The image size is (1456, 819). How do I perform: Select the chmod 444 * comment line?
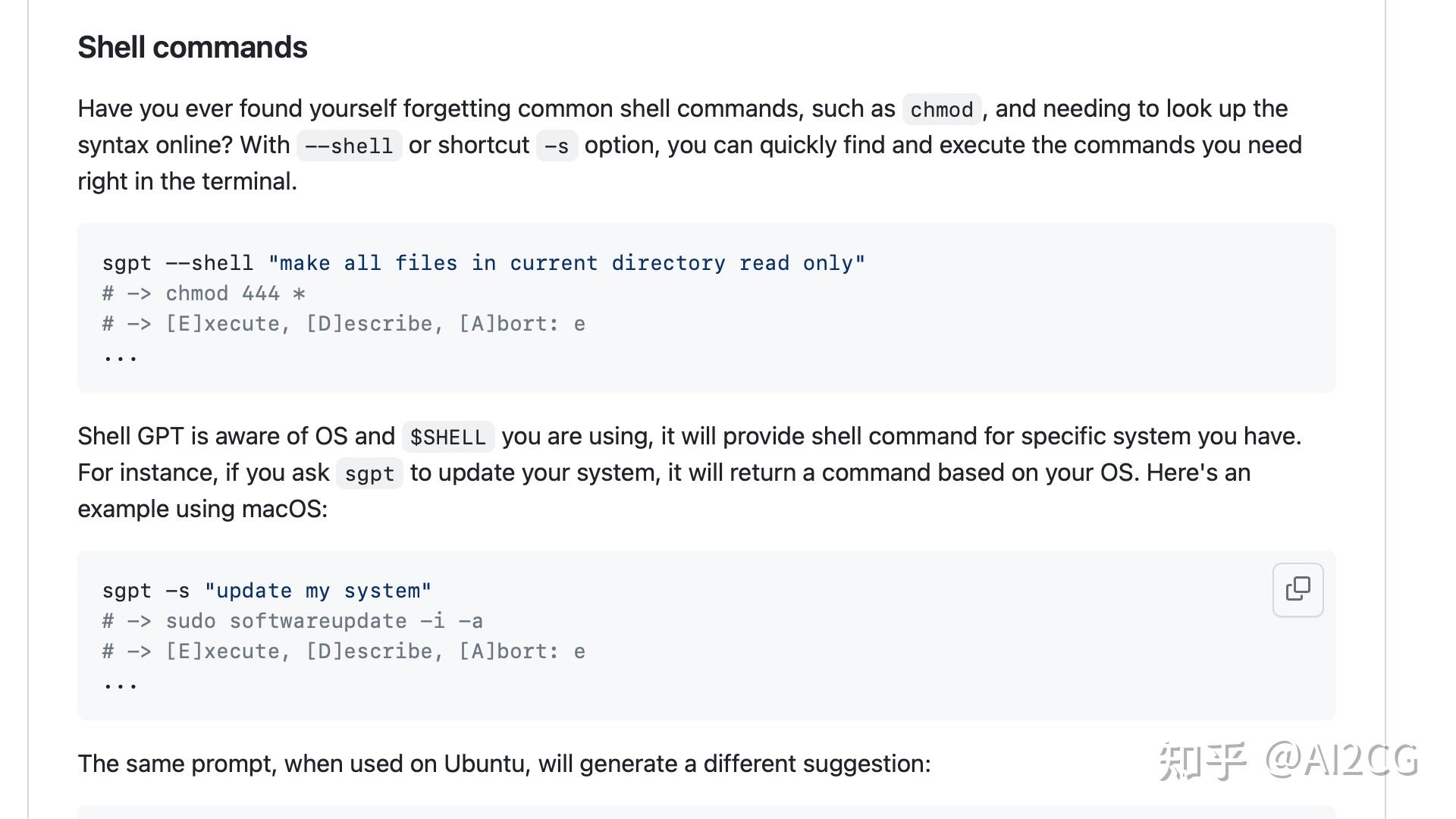(x=204, y=293)
